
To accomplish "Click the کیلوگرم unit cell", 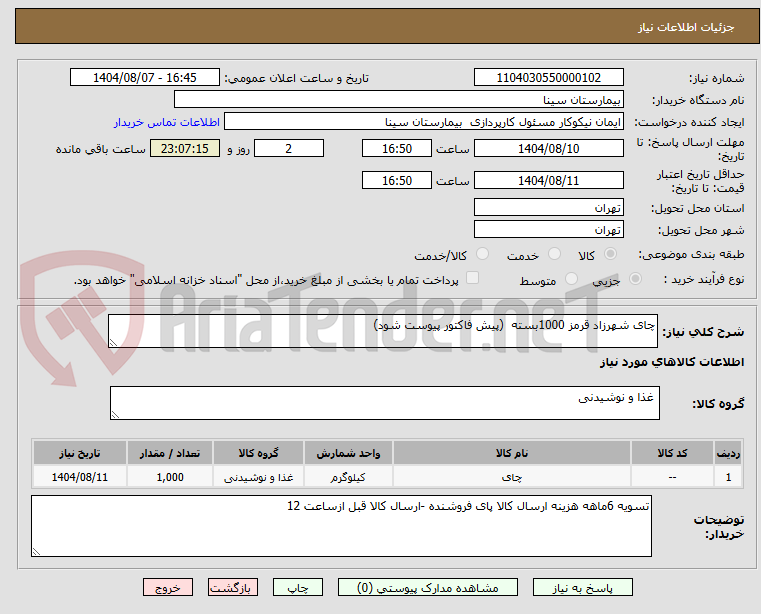I will click(348, 477).
